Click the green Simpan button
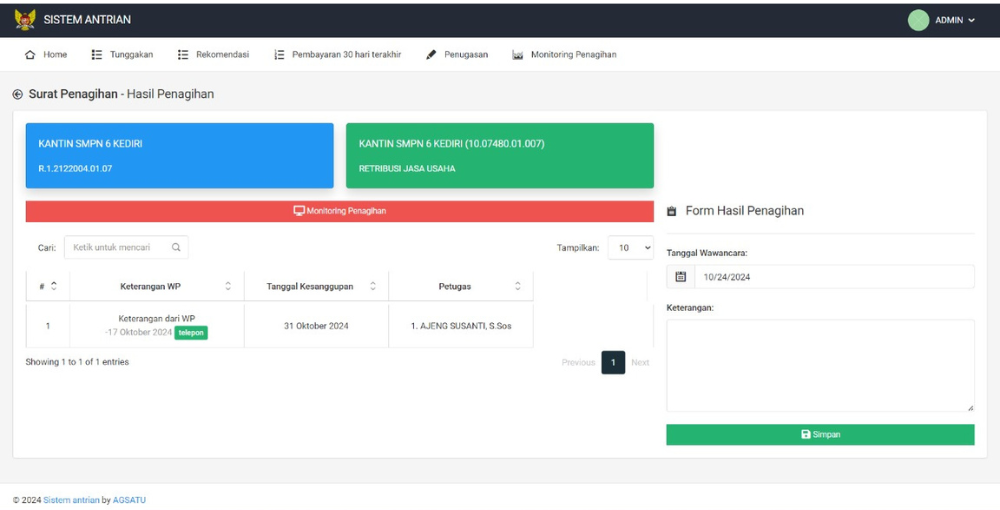This screenshot has height=510, width=1000. [820, 435]
